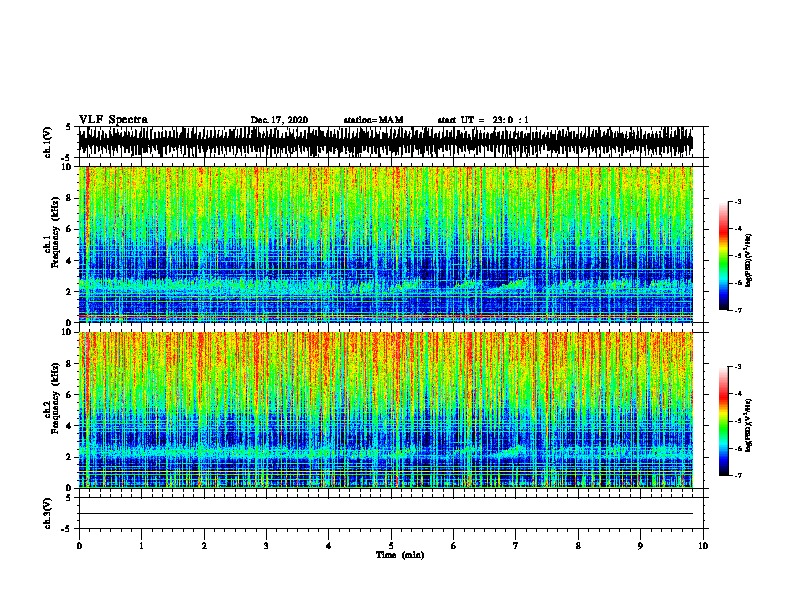Click the "1" minute time tick label
Viewport: 792px width, 612px height.
click(141, 546)
